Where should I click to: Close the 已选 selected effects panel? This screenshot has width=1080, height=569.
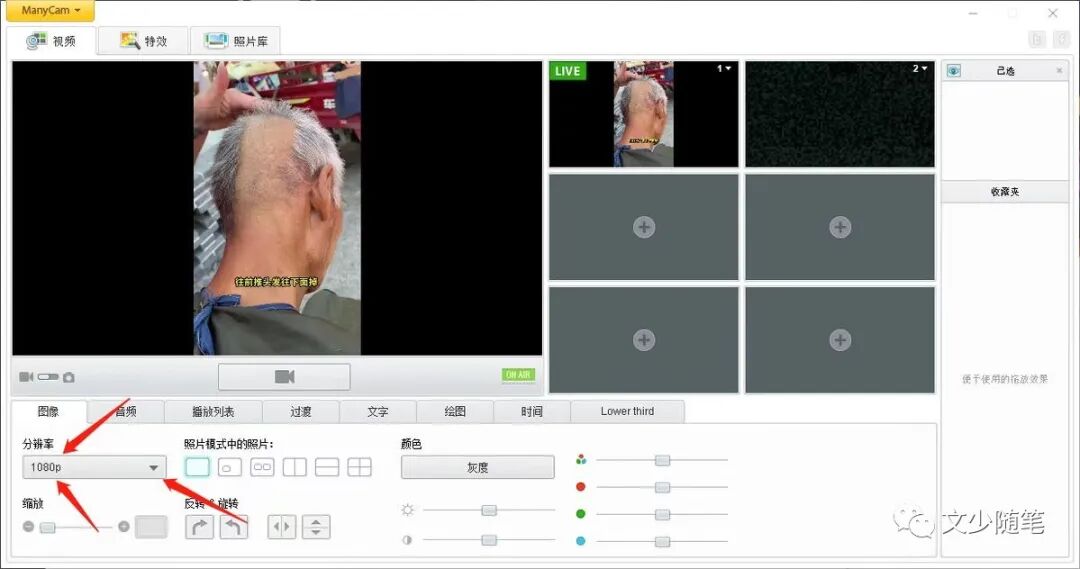click(x=1059, y=70)
